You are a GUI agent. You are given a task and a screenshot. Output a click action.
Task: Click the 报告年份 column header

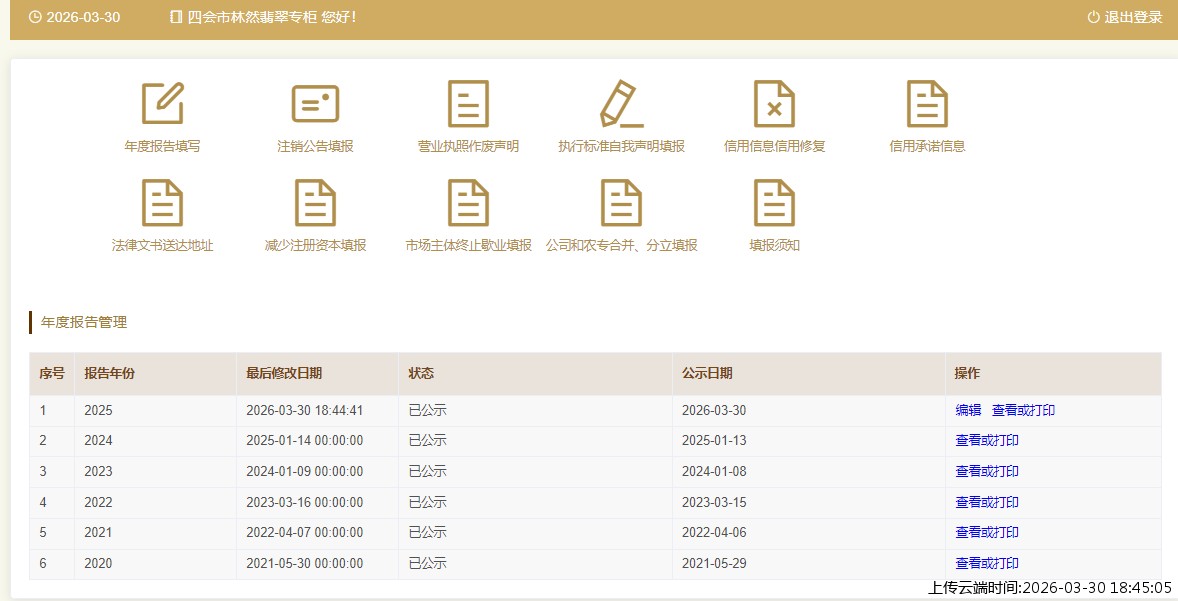[109, 373]
